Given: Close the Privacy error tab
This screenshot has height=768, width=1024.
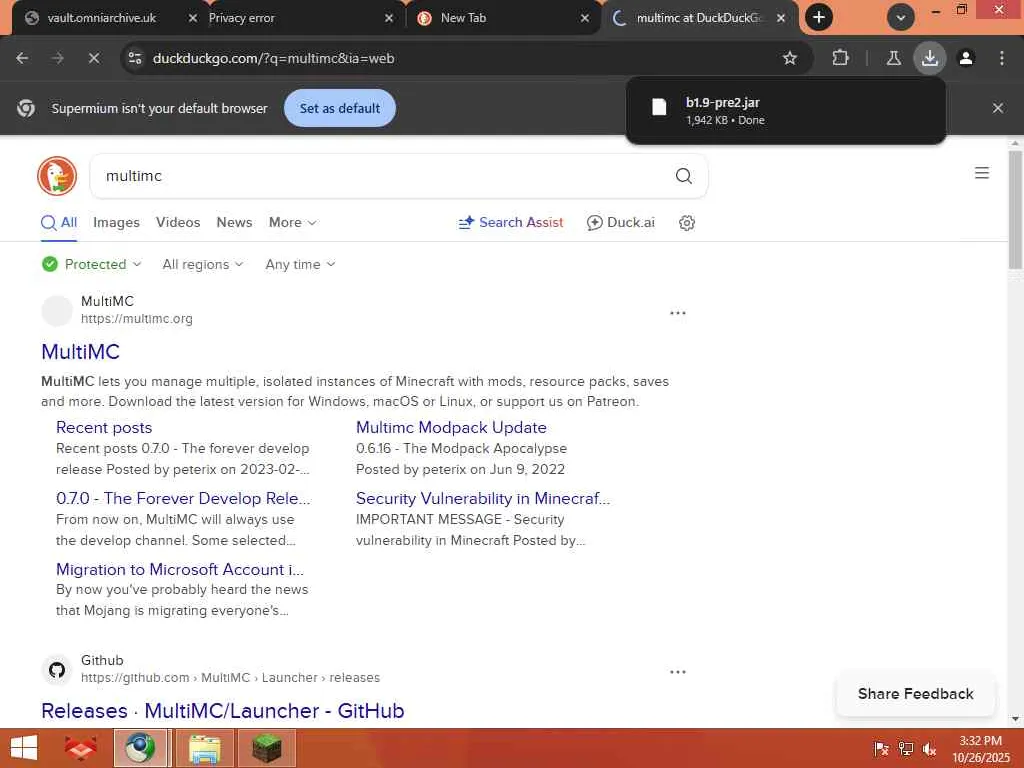Looking at the screenshot, I should [x=389, y=18].
